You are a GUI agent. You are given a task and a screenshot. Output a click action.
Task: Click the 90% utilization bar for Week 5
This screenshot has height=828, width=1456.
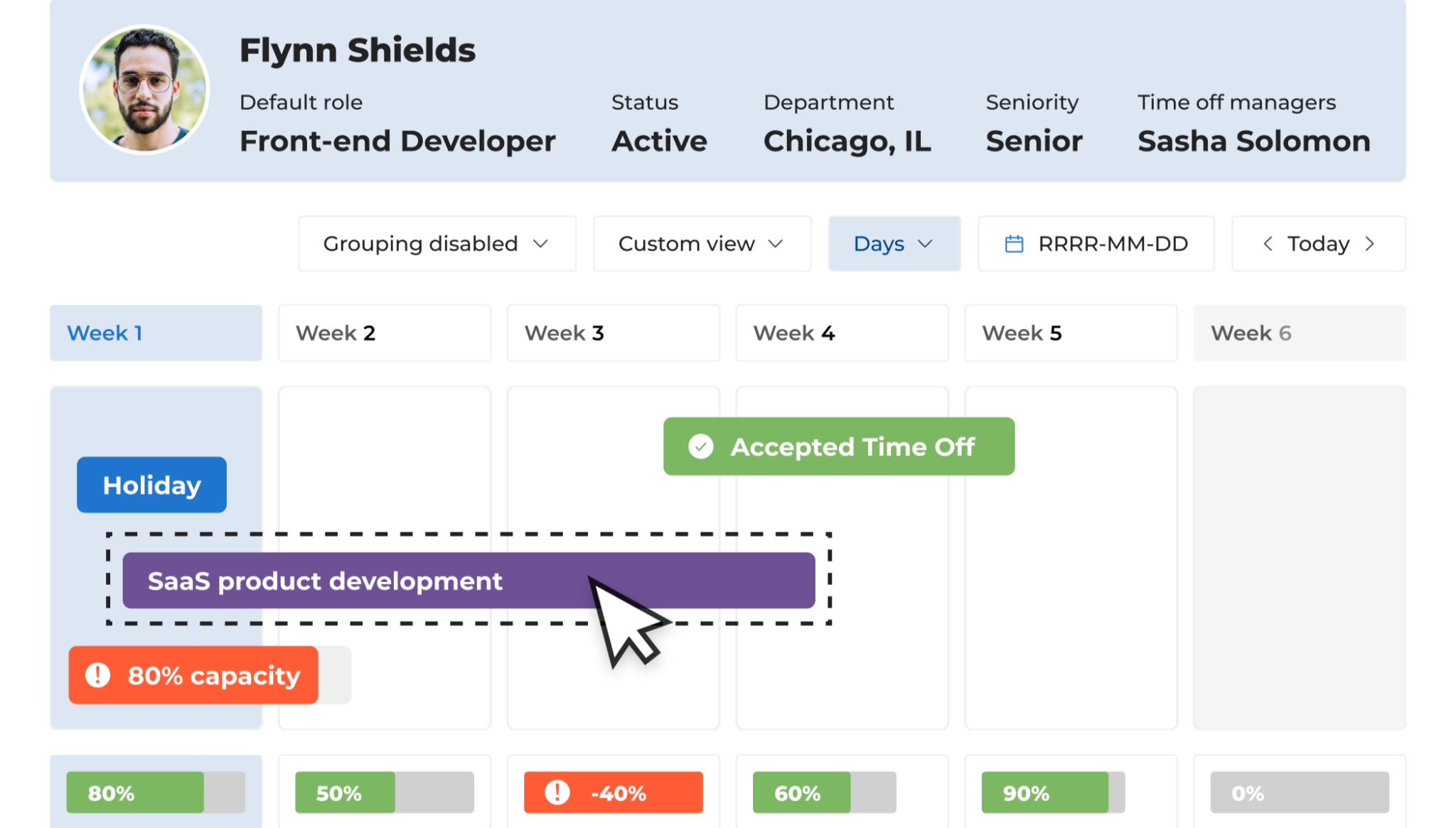tap(1052, 792)
